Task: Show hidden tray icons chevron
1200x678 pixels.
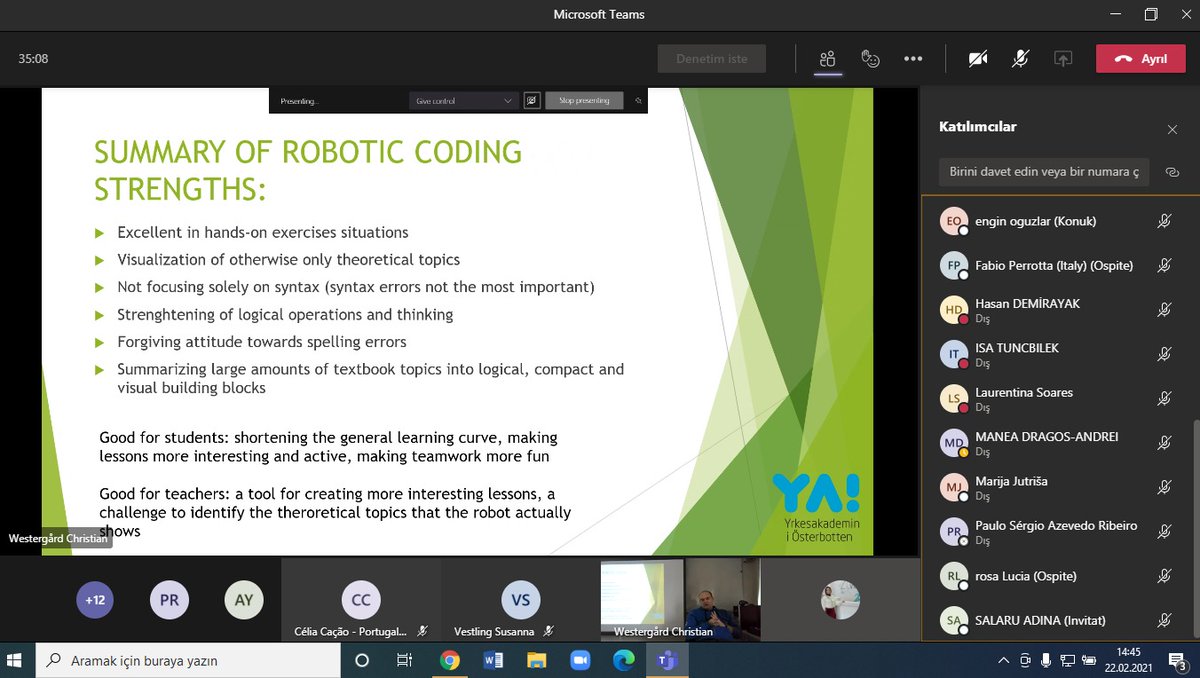Action: tap(1004, 660)
